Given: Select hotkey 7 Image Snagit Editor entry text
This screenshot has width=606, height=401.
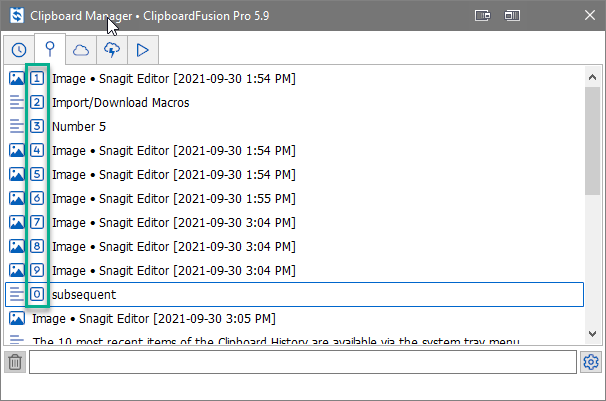Looking at the screenshot, I should (174, 223).
